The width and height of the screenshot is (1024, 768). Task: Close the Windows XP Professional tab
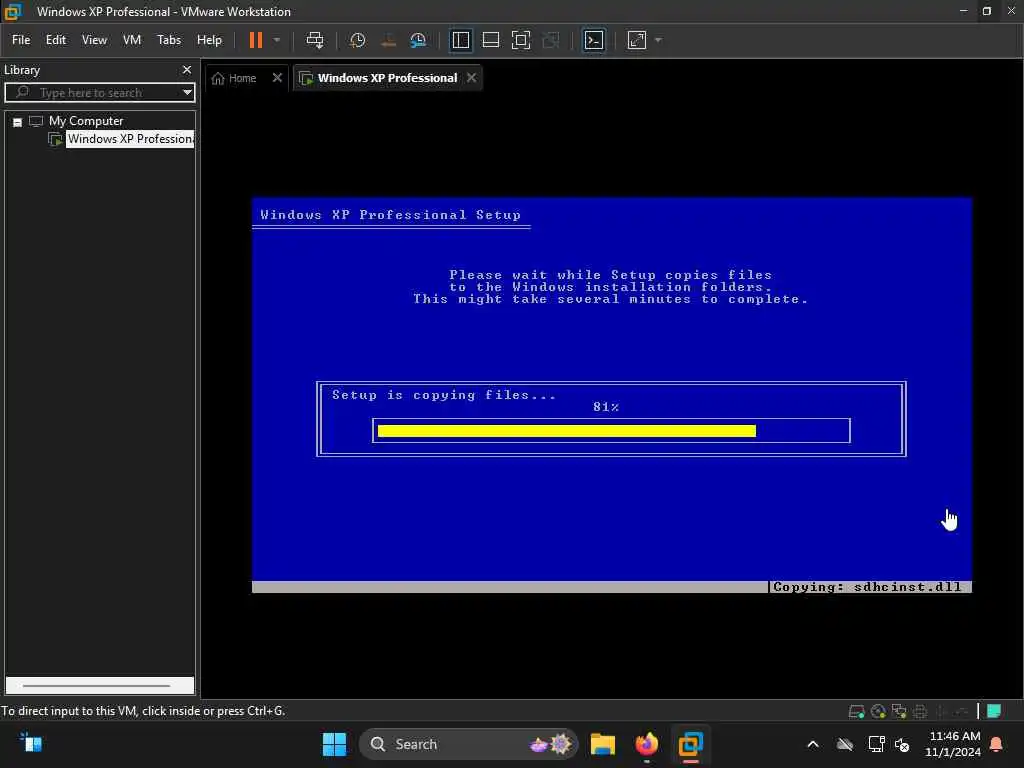[472, 78]
